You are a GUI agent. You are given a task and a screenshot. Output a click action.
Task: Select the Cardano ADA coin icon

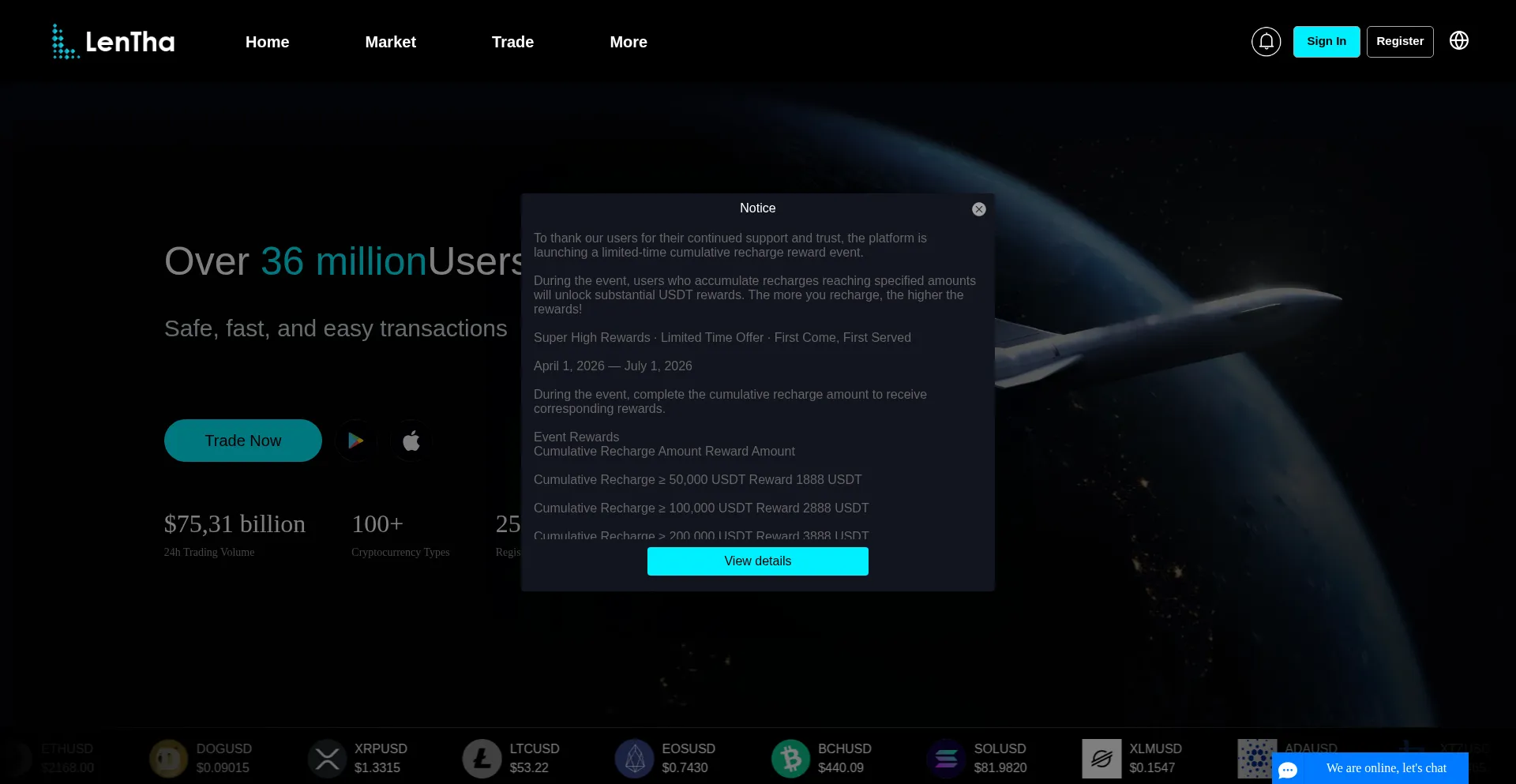tap(1257, 759)
